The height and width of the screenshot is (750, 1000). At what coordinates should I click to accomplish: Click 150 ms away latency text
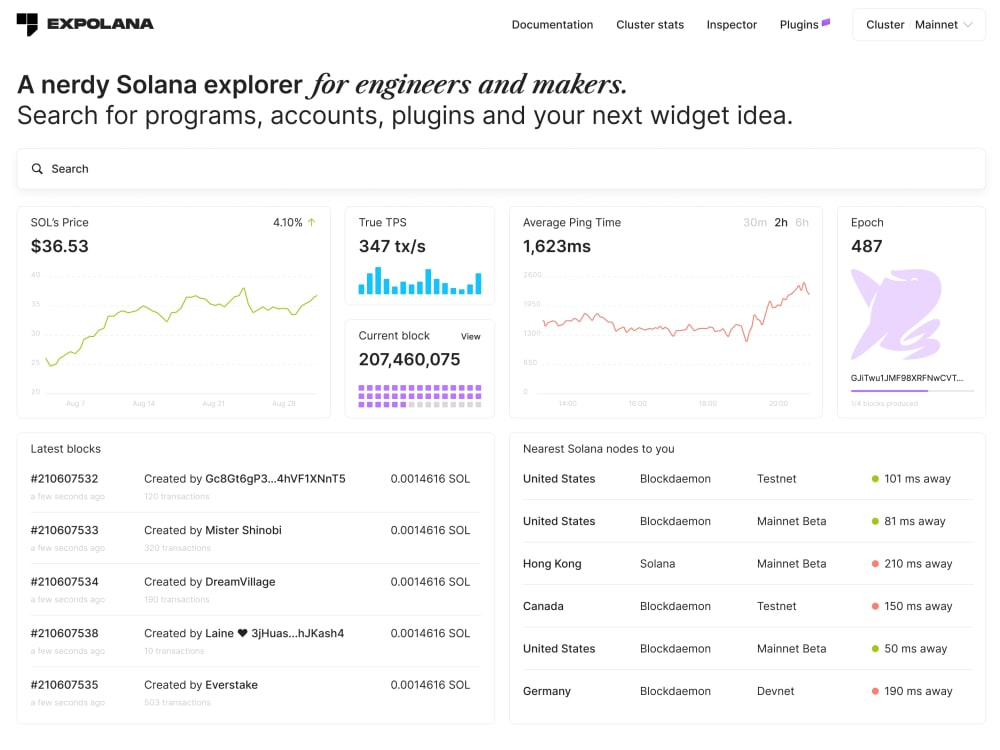918,606
